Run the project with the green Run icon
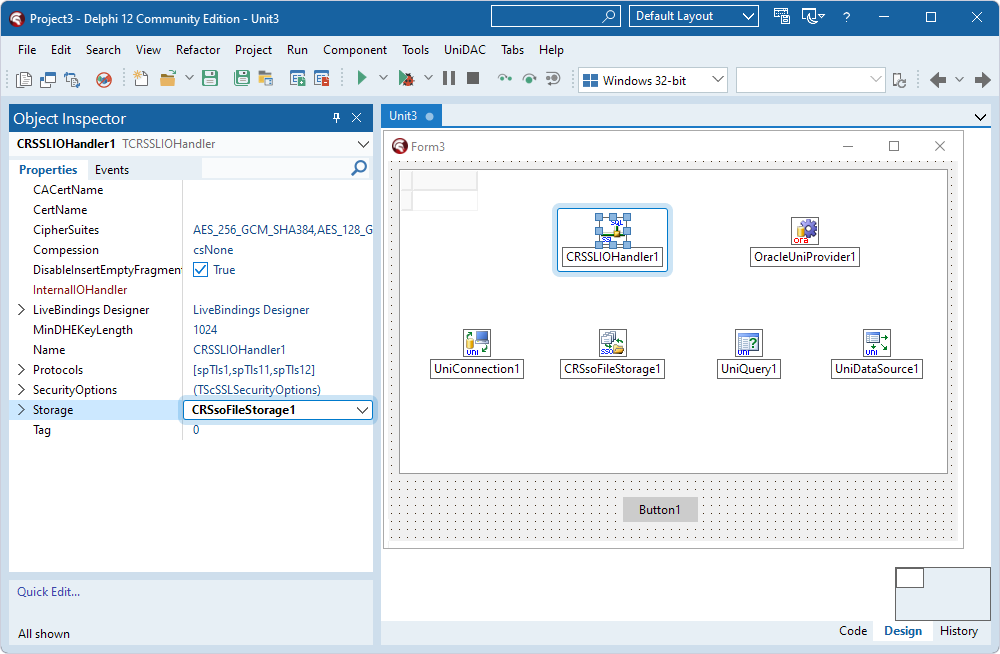The width and height of the screenshot is (1000, 654). tap(361, 77)
